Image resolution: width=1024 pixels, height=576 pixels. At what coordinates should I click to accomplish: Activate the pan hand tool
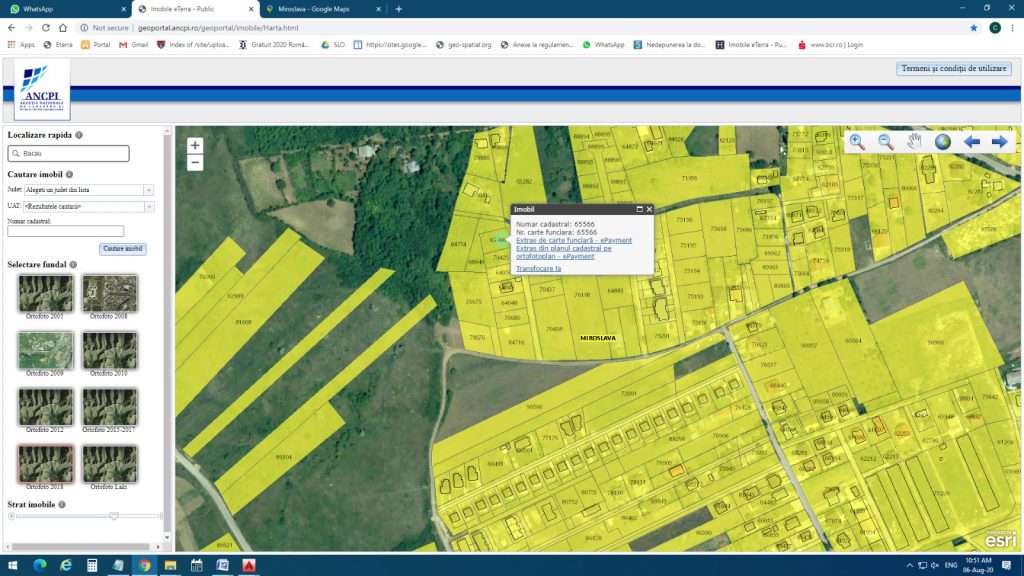[x=914, y=142]
